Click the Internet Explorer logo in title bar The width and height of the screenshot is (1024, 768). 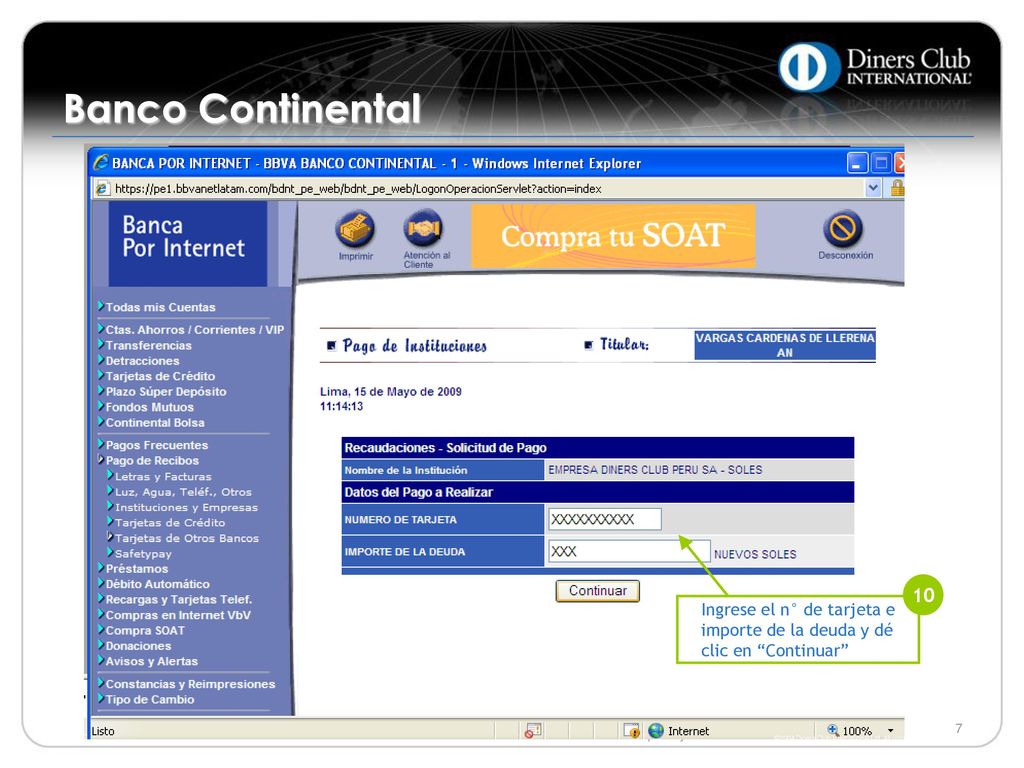101,162
